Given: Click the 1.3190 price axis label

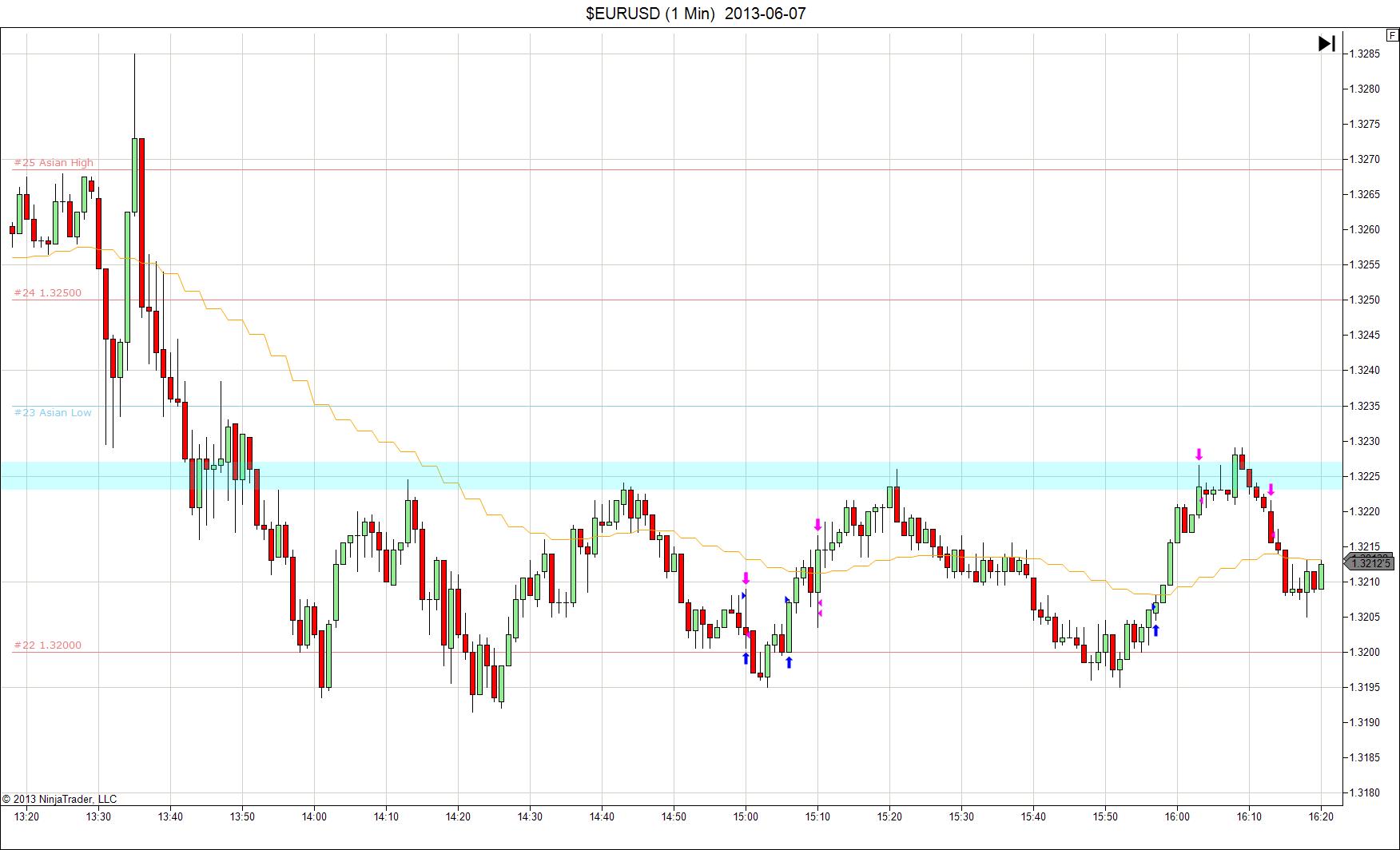Looking at the screenshot, I should (1364, 723).
